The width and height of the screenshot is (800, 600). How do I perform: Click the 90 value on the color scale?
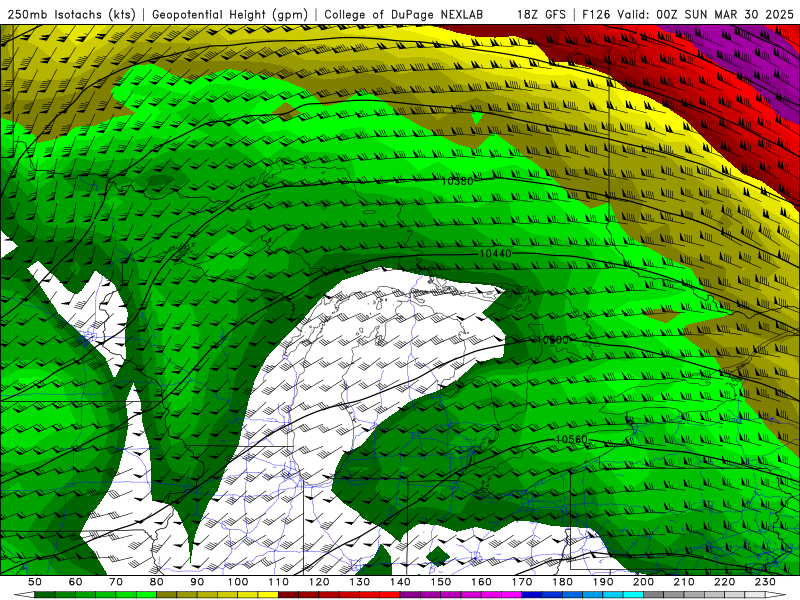tap(197, 582)
